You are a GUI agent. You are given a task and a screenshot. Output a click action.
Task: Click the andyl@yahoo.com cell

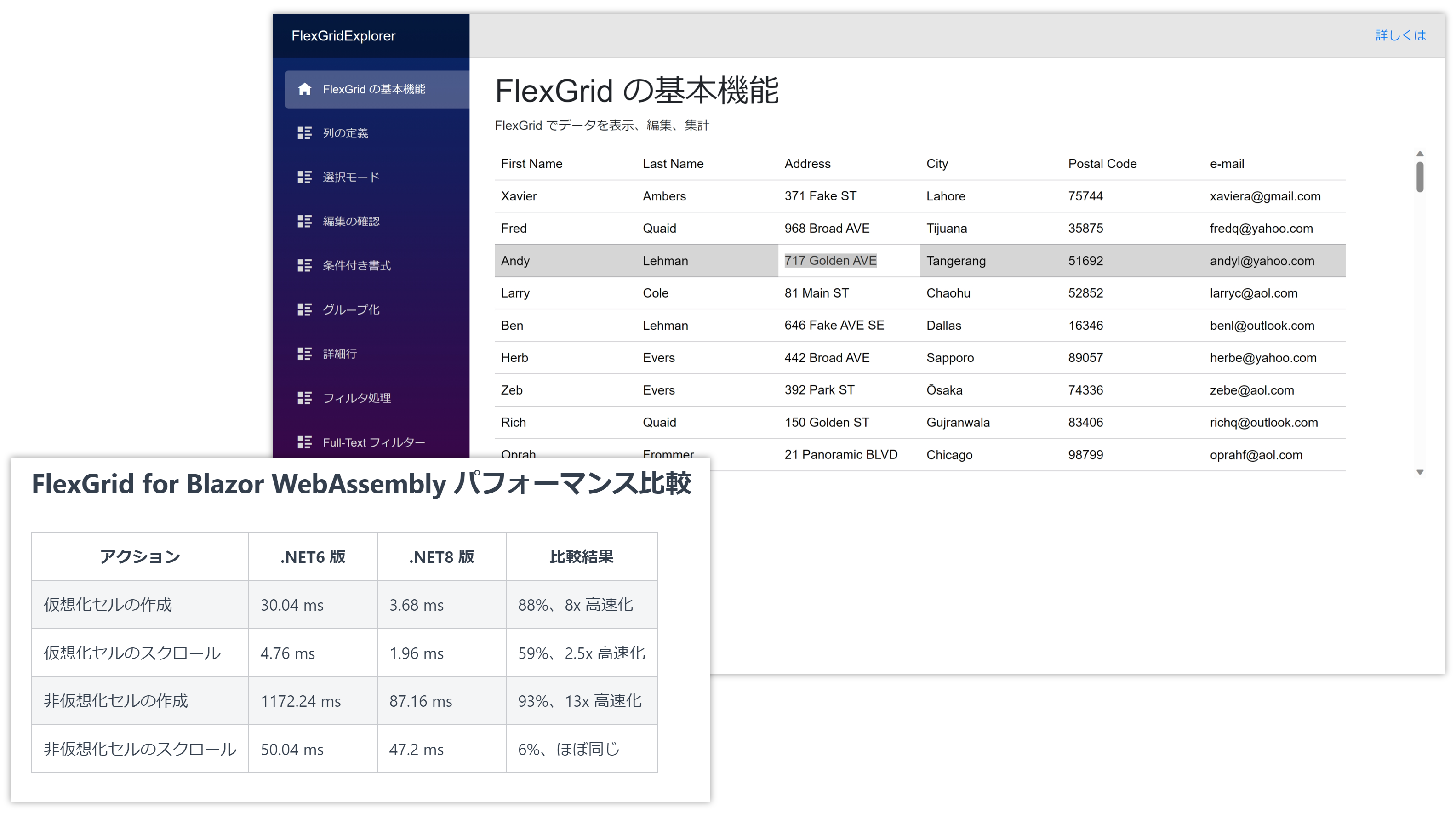click(x=1274, y=261)
